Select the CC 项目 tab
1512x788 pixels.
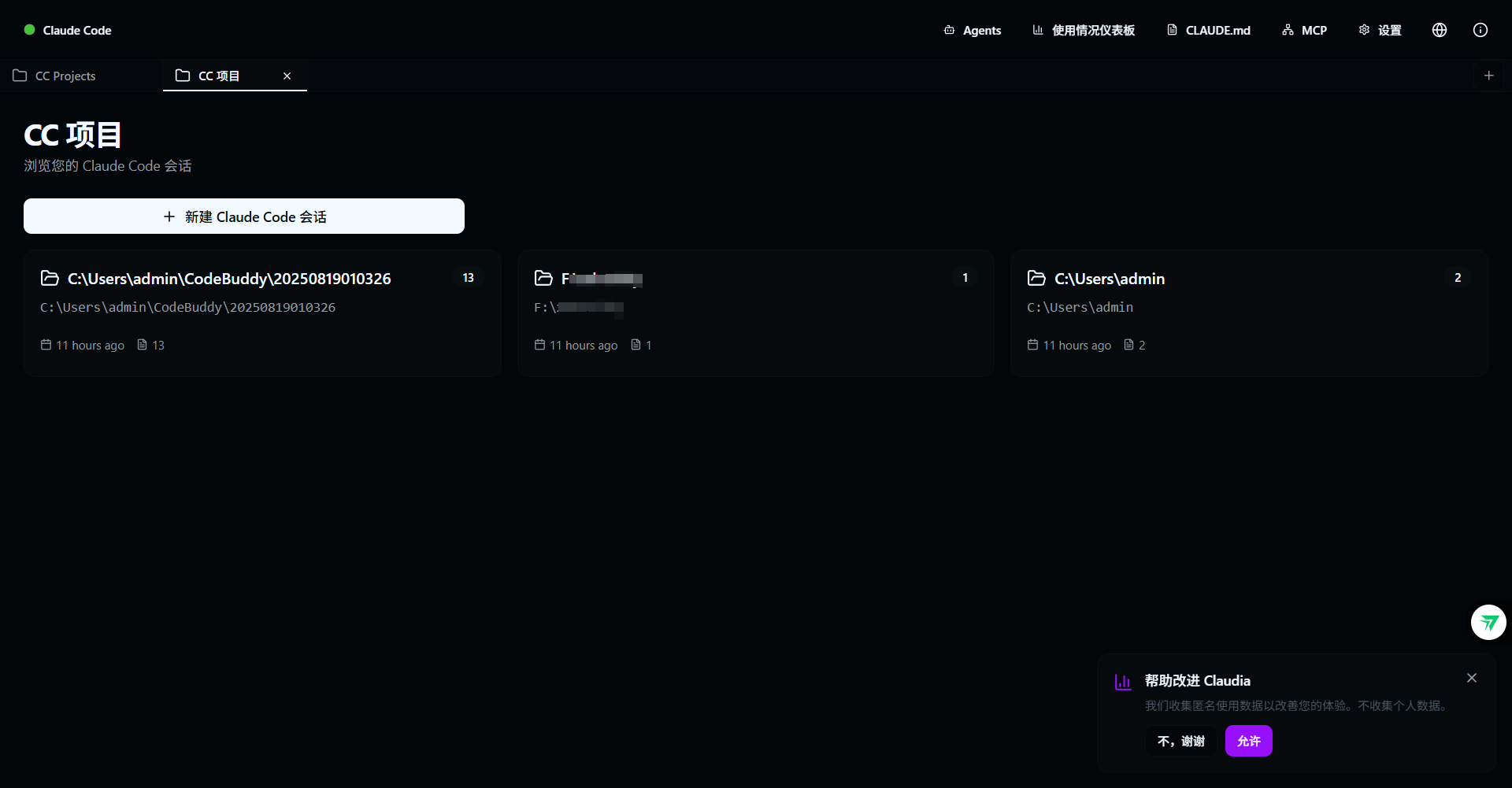coord(235,76)
